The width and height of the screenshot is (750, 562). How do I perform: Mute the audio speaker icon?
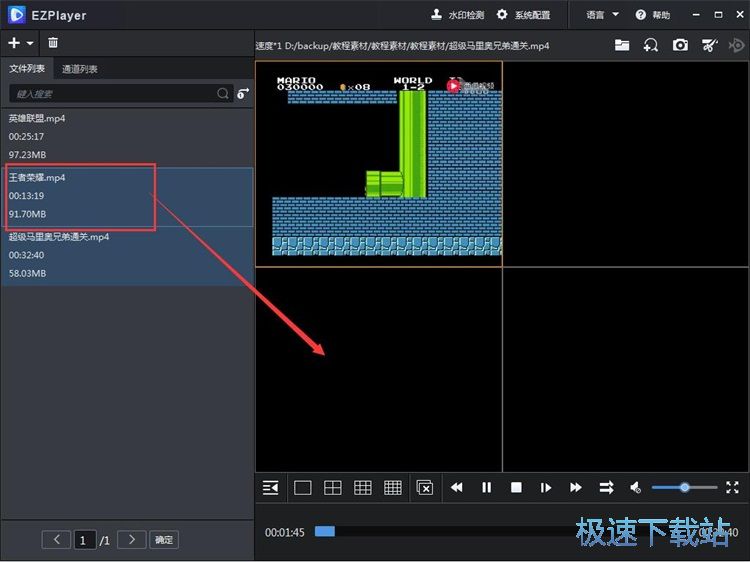click(635, 488)
